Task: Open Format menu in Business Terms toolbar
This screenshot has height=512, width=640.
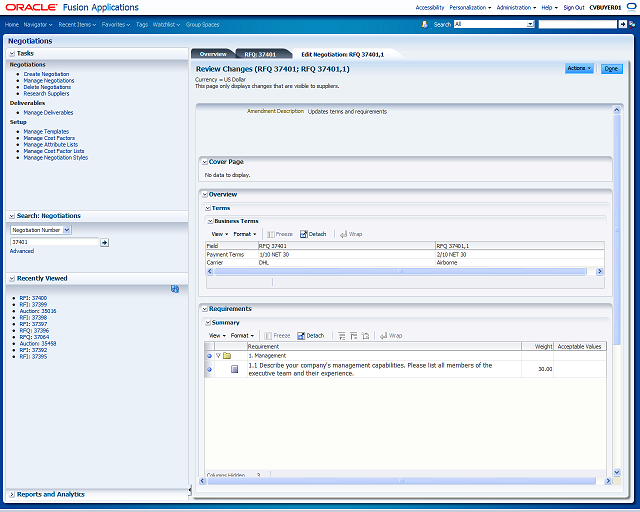Action: (244, 234)
